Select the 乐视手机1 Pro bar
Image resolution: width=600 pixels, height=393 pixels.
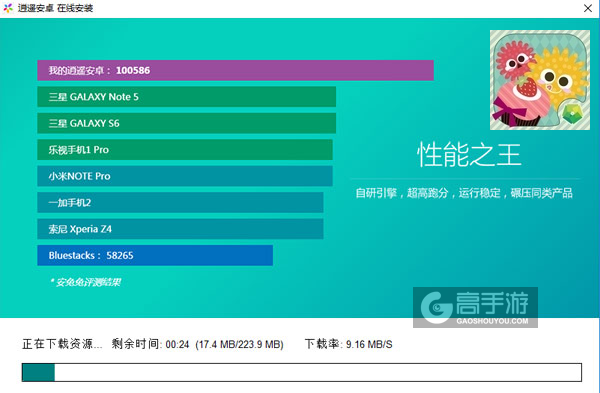(185, 150)
